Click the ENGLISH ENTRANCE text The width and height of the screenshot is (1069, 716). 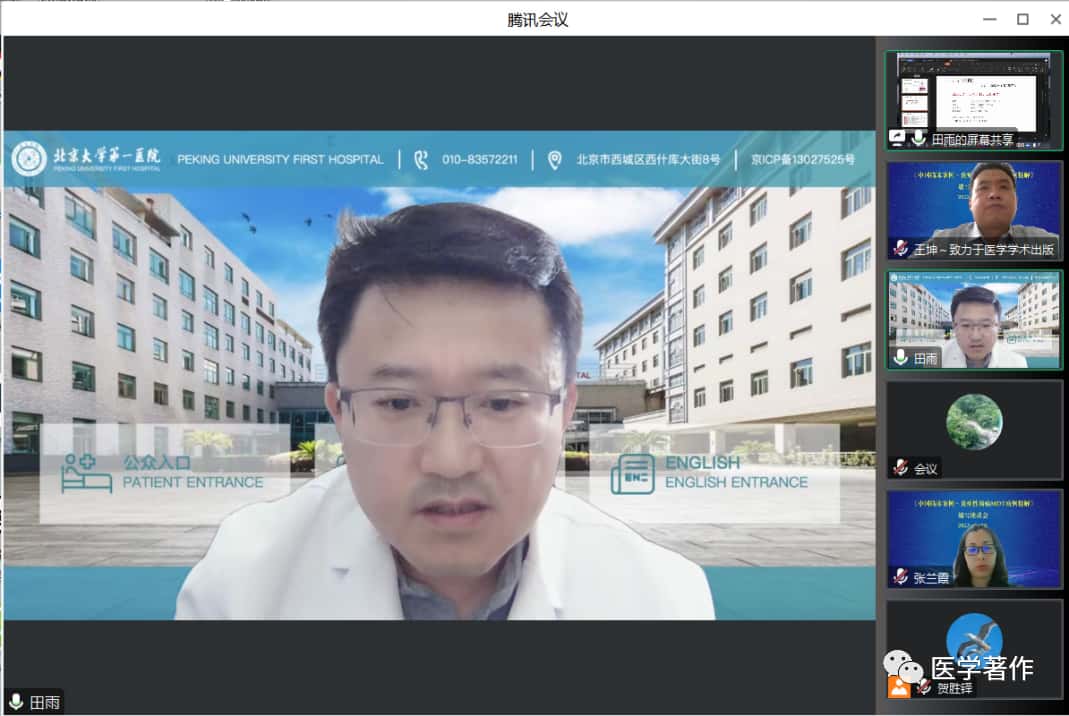click(x=736, y=482)
